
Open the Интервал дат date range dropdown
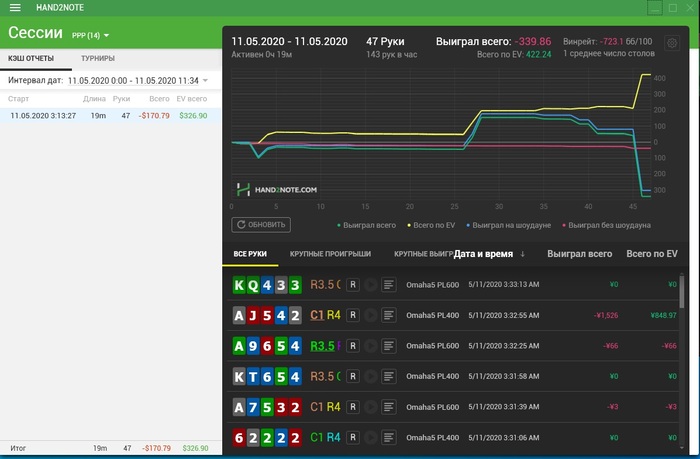pyautogui.click(x=138, y=81)
